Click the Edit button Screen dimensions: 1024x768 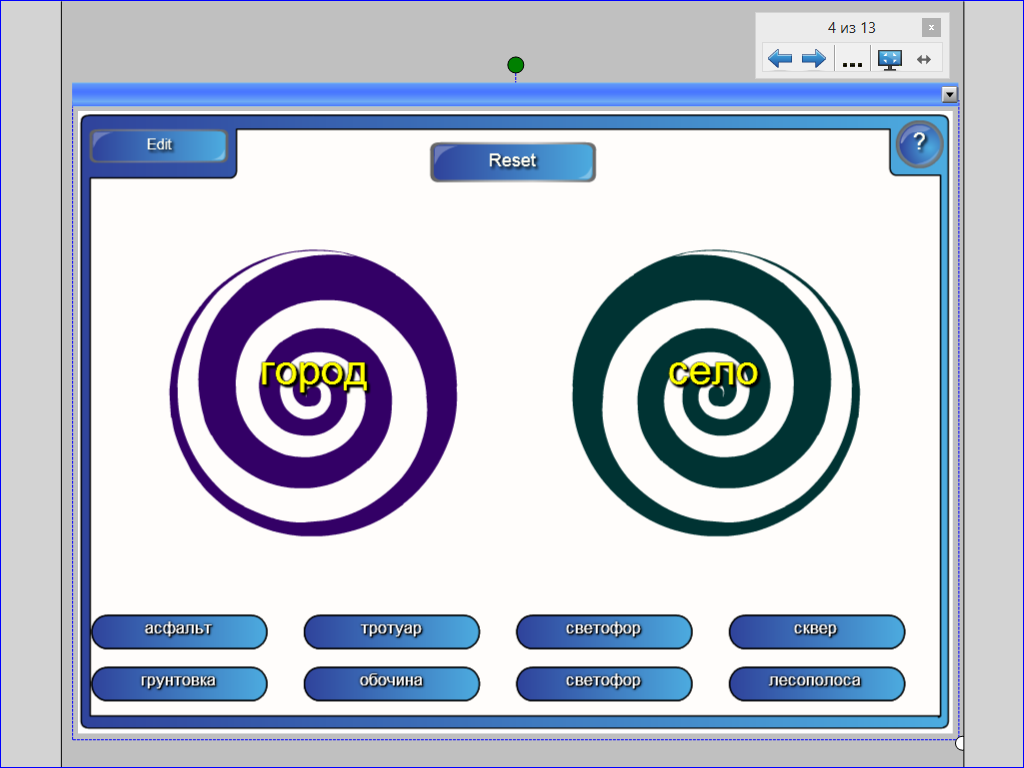pyautogui.click(x=159, y=145)
